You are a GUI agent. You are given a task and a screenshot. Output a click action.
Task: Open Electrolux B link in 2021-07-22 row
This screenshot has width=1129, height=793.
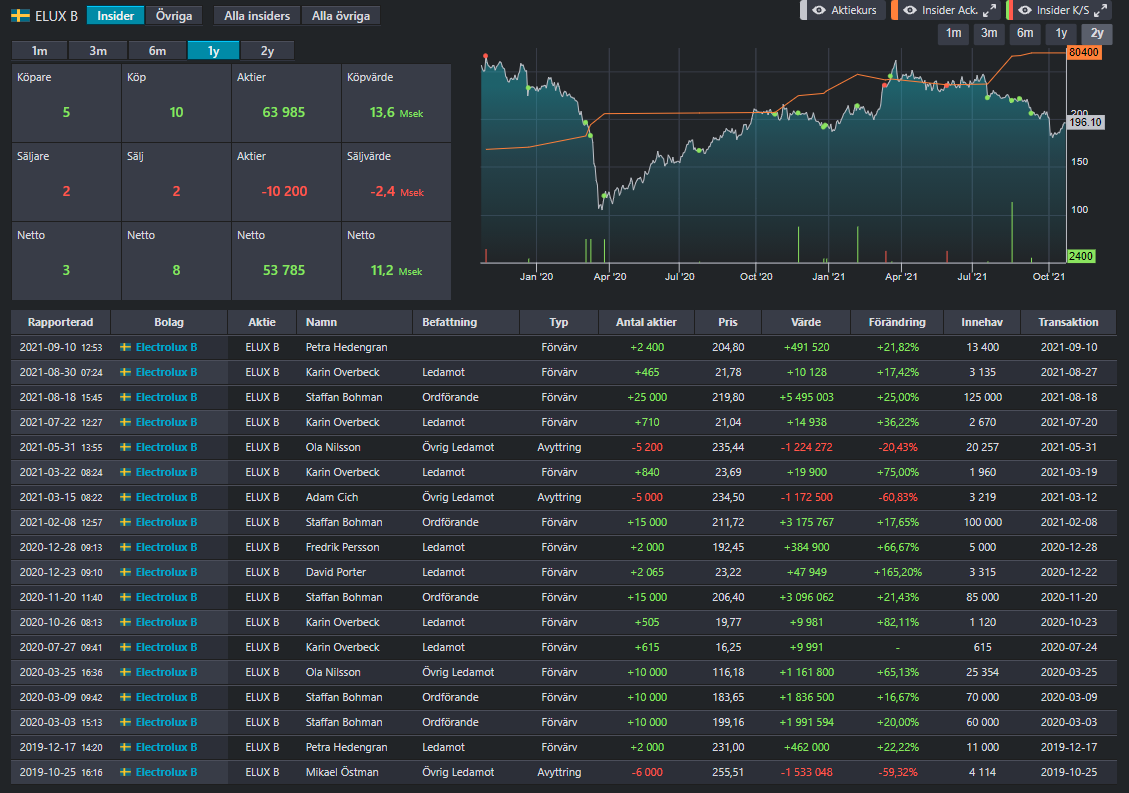tap(166, 422)
